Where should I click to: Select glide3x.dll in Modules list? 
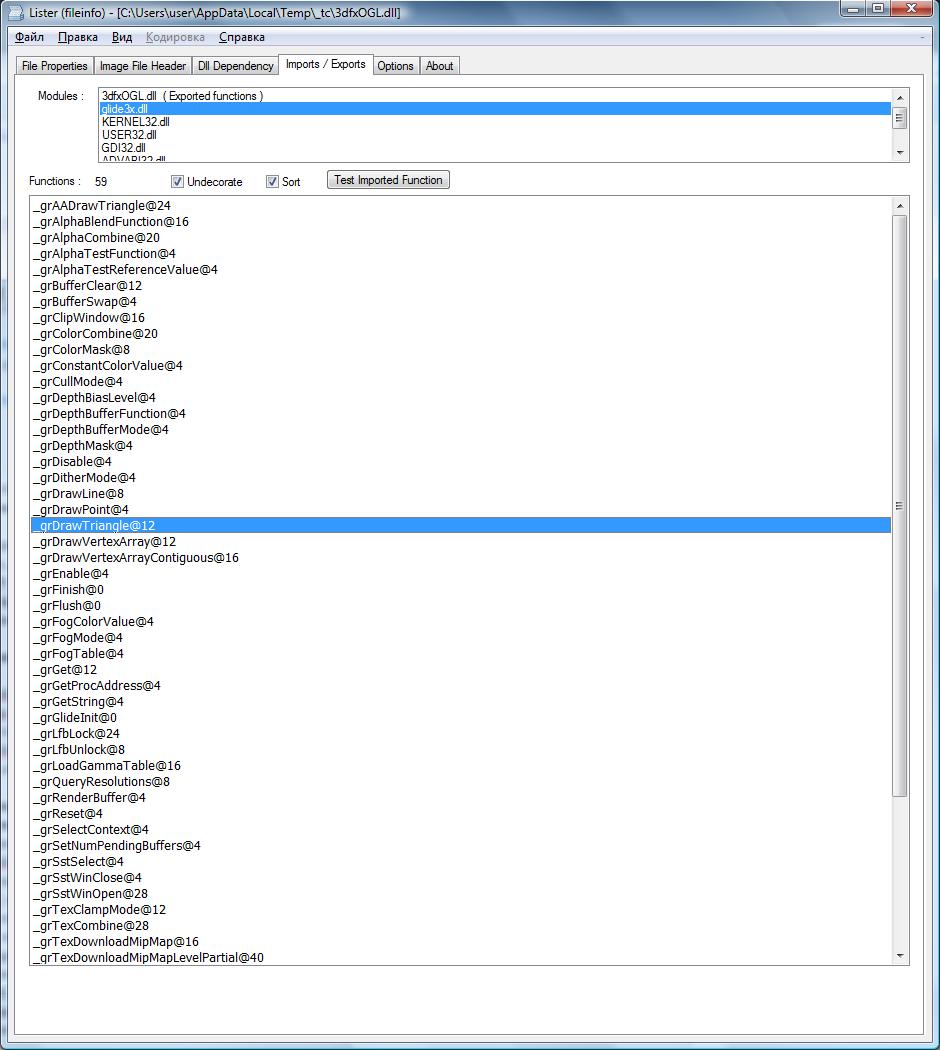(495, 108)
